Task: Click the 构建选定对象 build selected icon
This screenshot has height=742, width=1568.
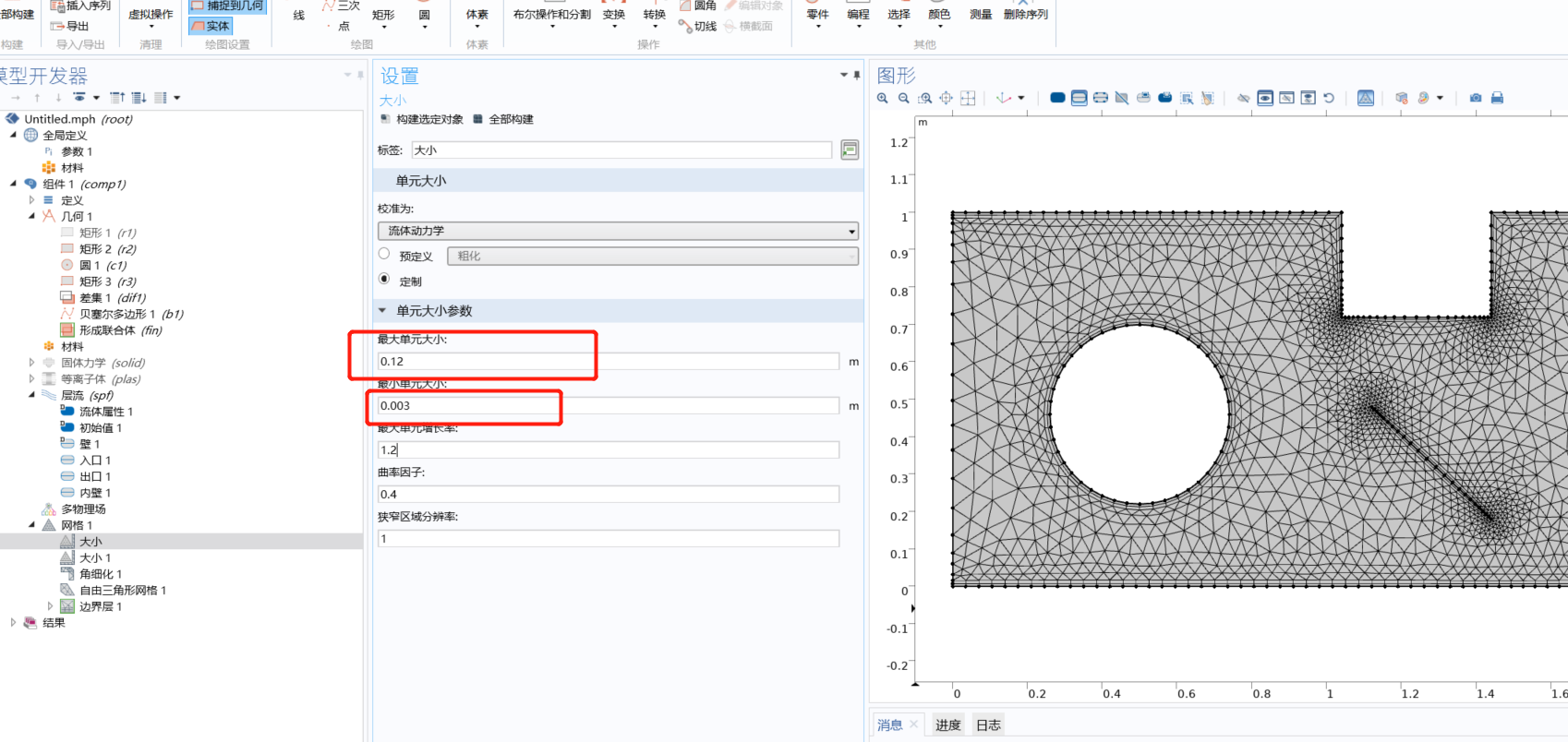Action: [x=386, y=119]
